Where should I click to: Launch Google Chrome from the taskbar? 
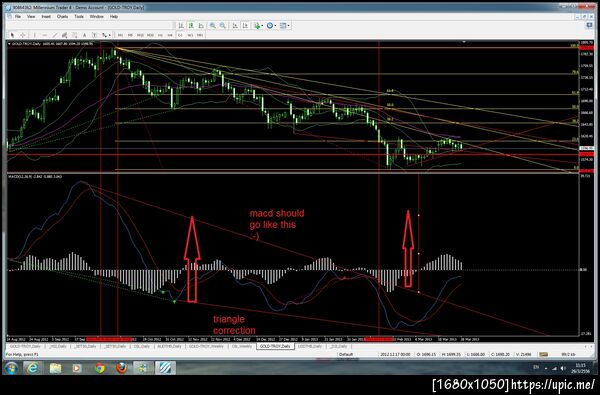click(x=100, y=368)
